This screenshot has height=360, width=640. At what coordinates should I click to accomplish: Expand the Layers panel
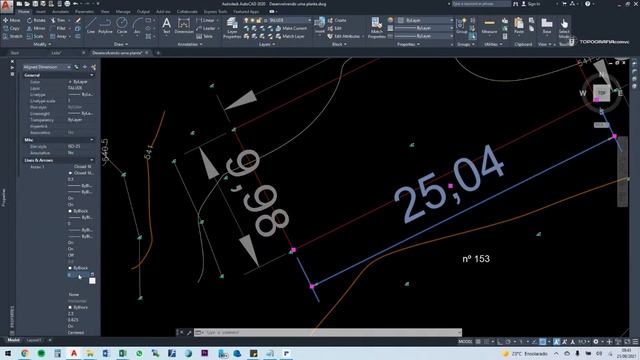267,44
